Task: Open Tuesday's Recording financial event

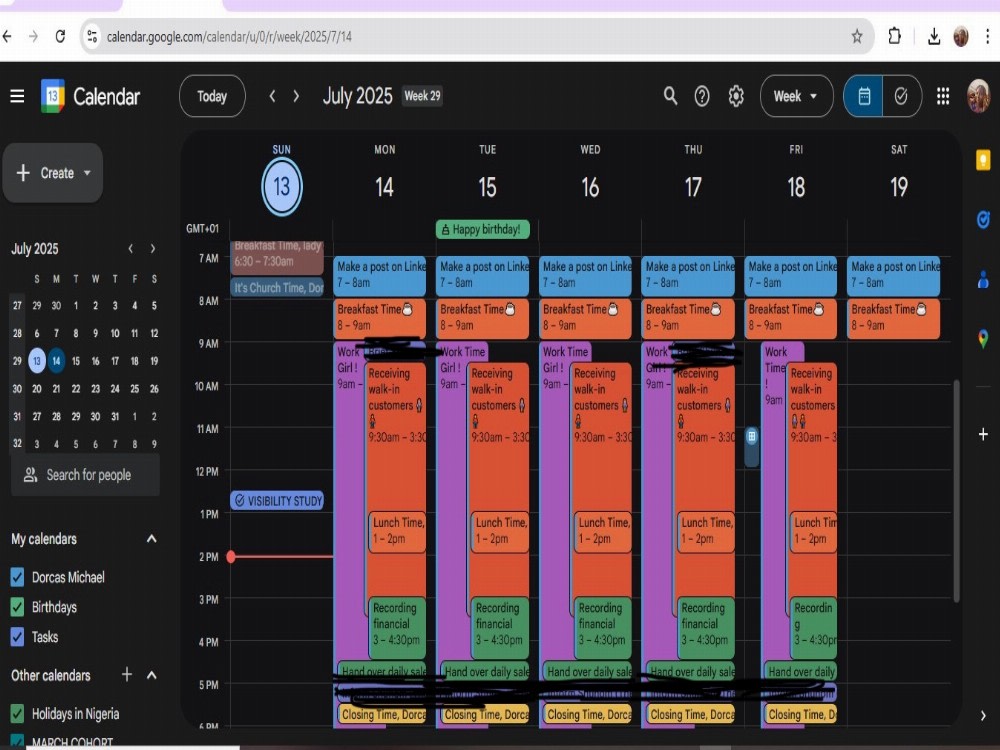Action: (499, 627)
